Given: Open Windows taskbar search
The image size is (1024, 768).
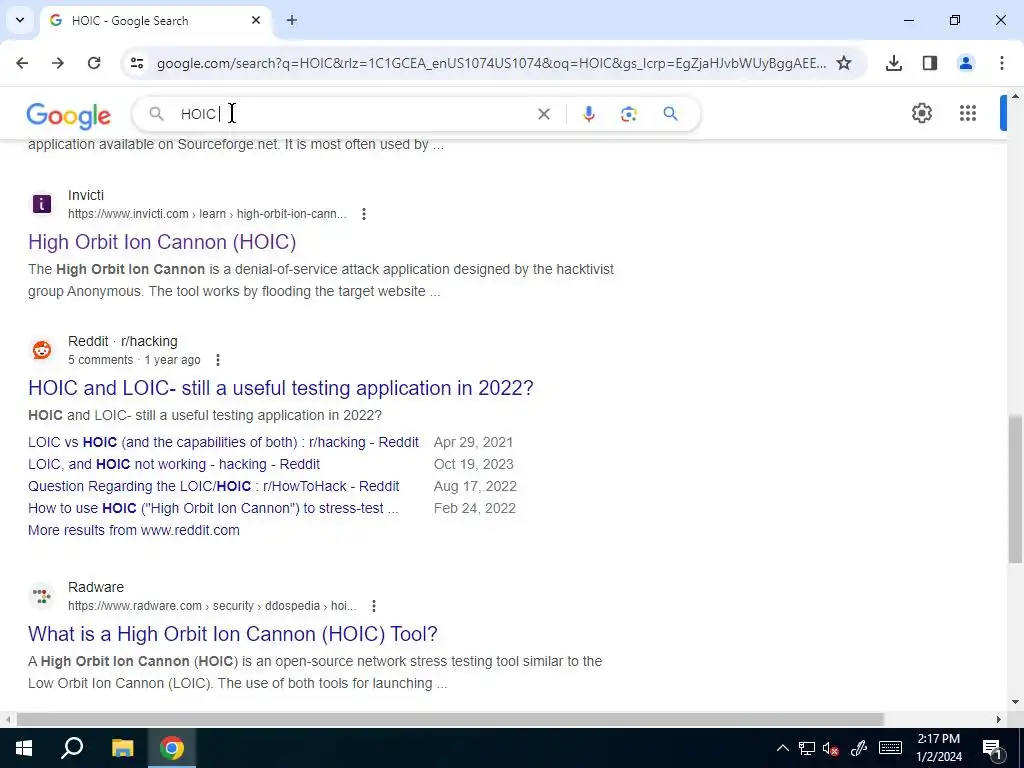Looking at the screenshot, I should point(72,748).
